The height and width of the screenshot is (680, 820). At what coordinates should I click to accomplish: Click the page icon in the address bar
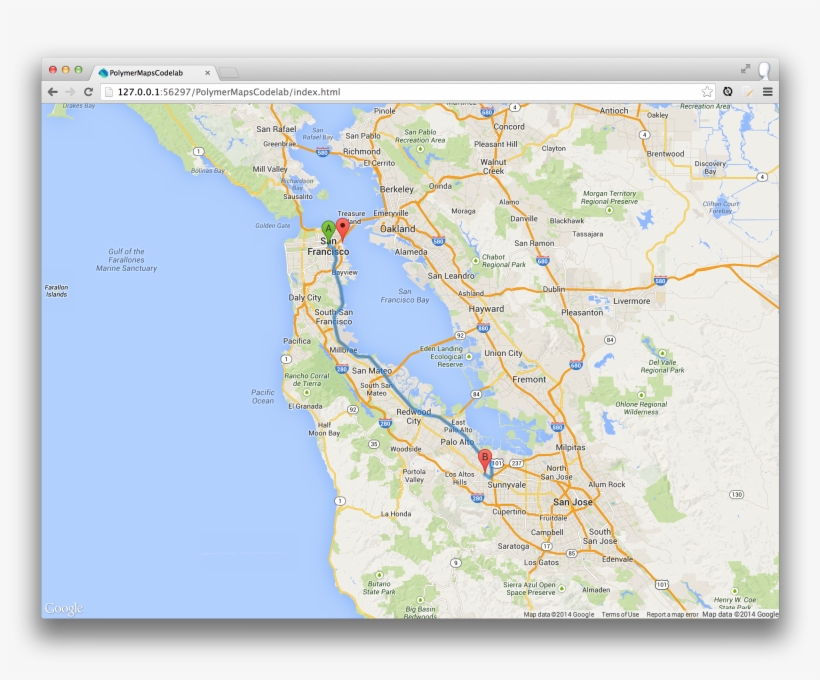(x=109, y=90)
